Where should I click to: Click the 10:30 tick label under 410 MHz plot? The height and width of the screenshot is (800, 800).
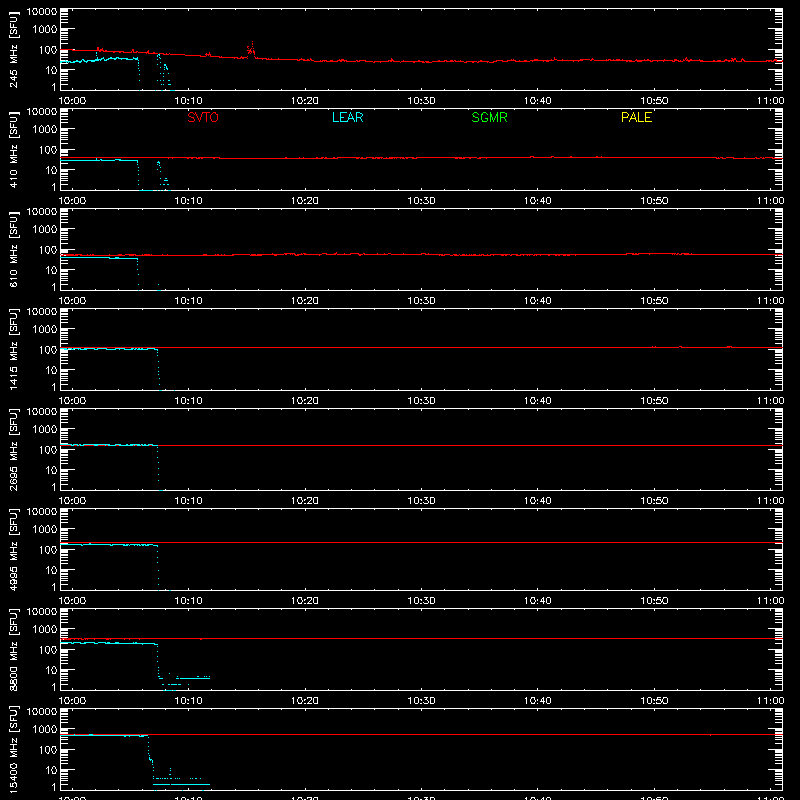[421, 201]
